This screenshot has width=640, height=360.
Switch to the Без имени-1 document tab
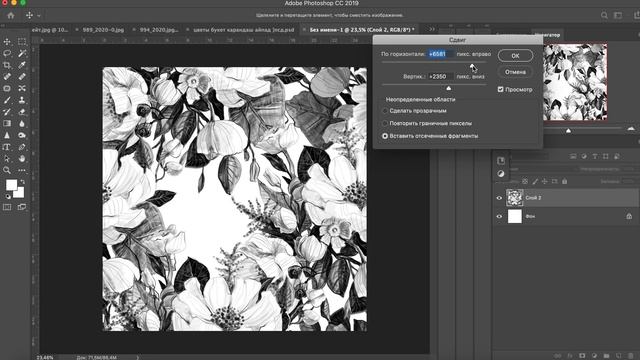pyautogui.click(x=362, y=30)
